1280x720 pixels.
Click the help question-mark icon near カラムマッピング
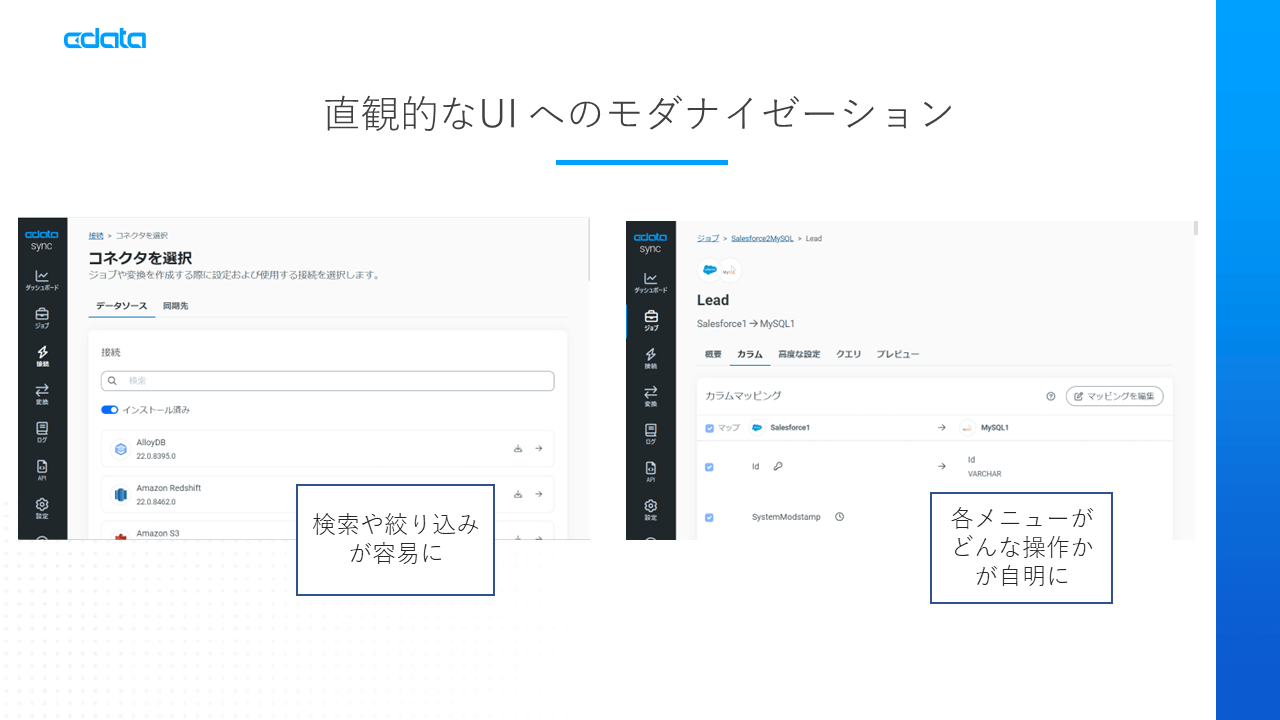tap(1050, 396)
